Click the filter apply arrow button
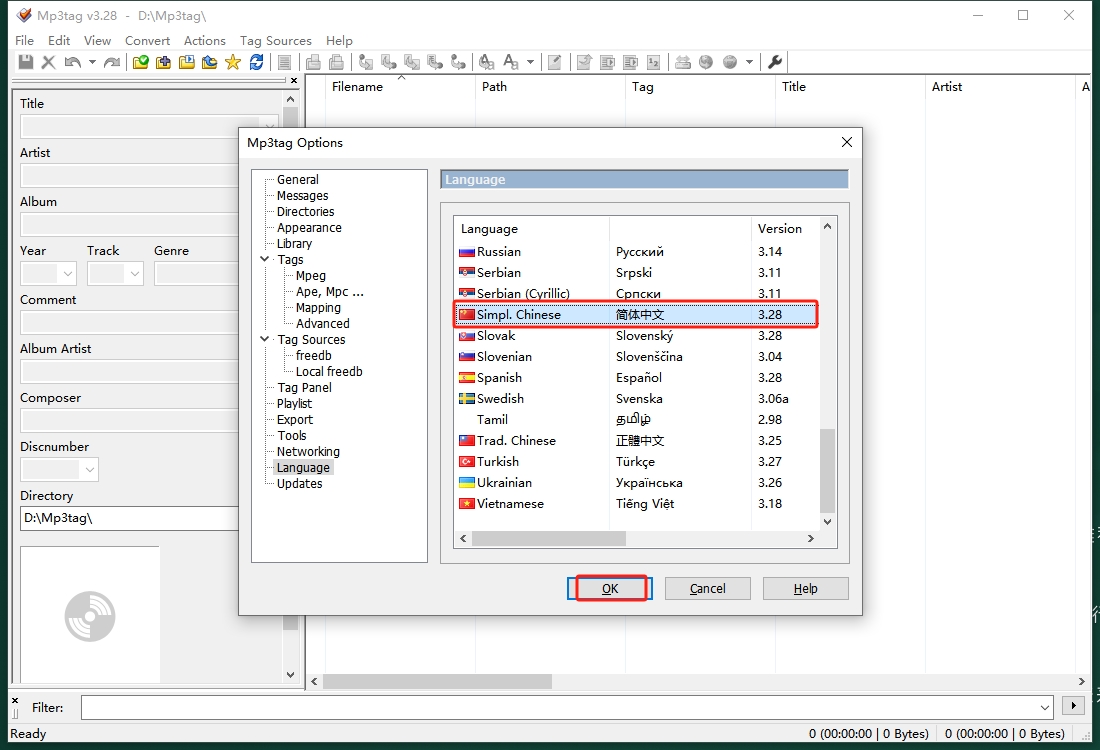Screen dimensions: 1100x750 [1073, 706]
